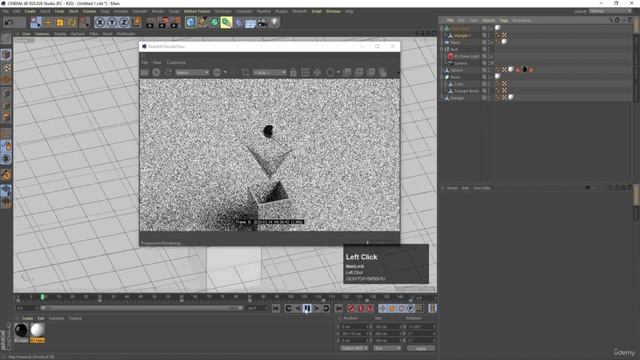Select Texture mode checker sphere icon in left sidebar
This screenshot has width=640, height=360.
[6, 68]
